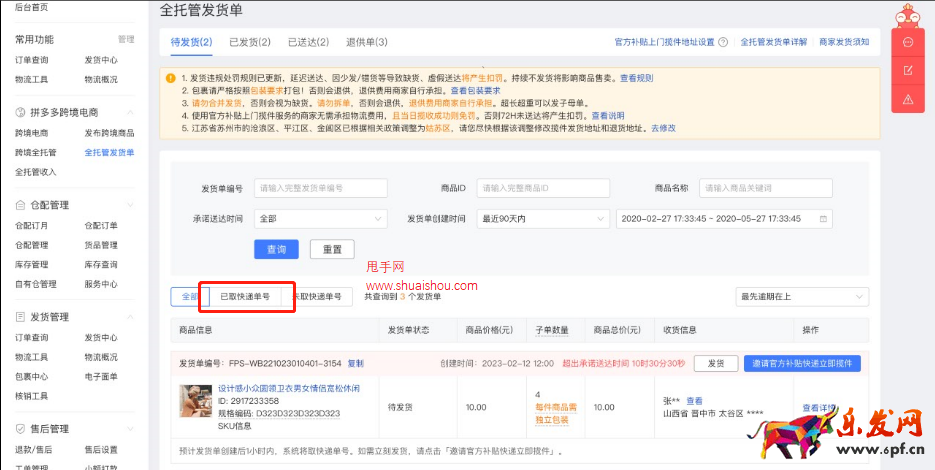935x470 pixels.
Task: Select the 已取快递单号 filter tab
Action: click(245, 296)
